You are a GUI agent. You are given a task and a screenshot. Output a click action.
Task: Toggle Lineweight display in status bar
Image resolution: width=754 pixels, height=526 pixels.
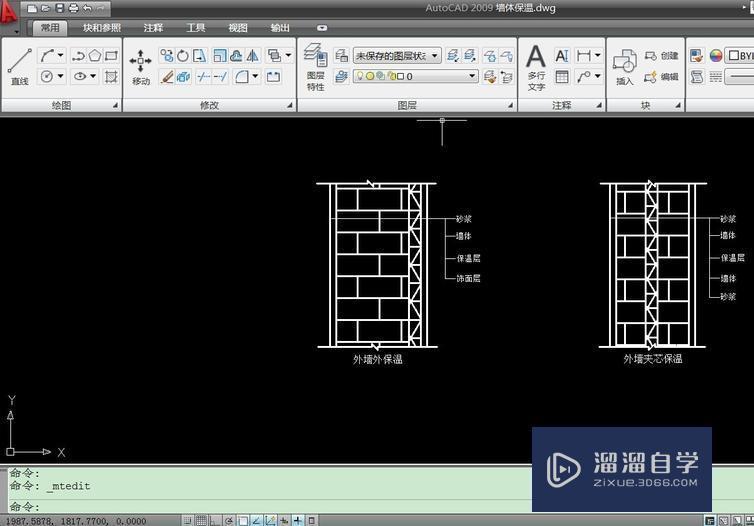point(298,521)
